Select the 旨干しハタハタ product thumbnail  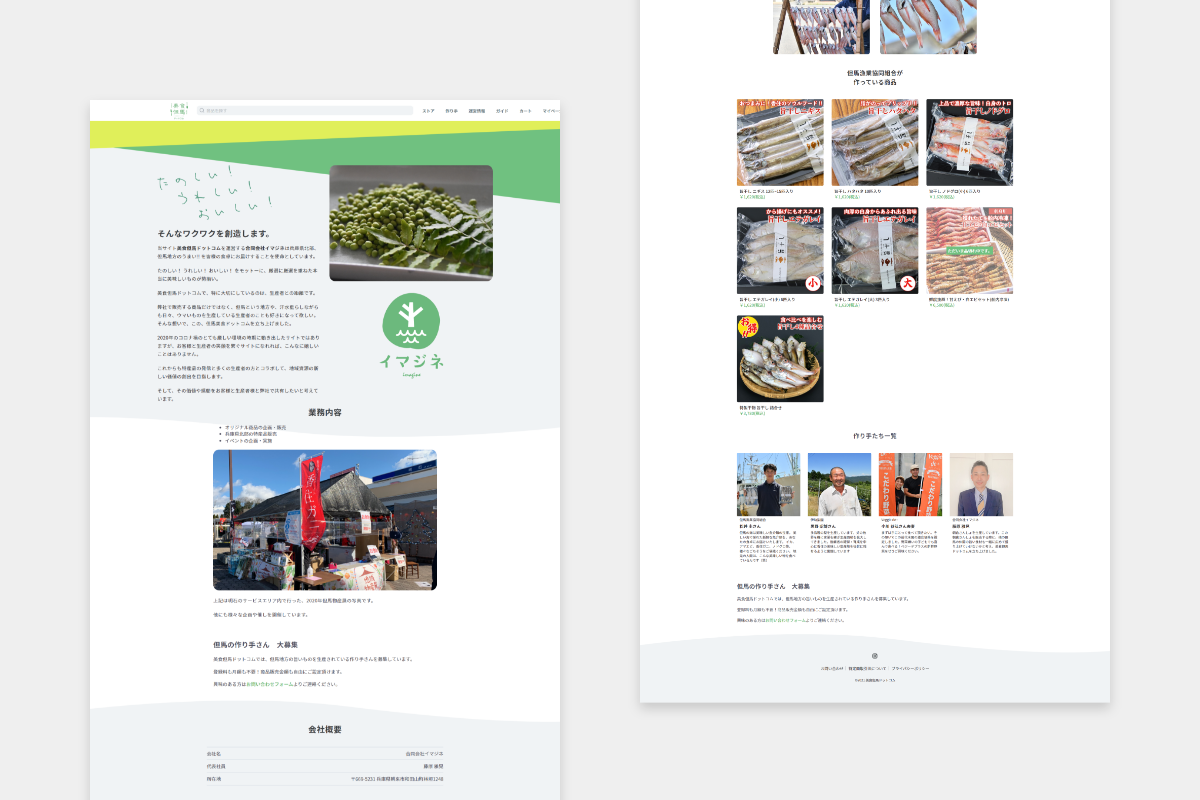[x=874, y=142]
